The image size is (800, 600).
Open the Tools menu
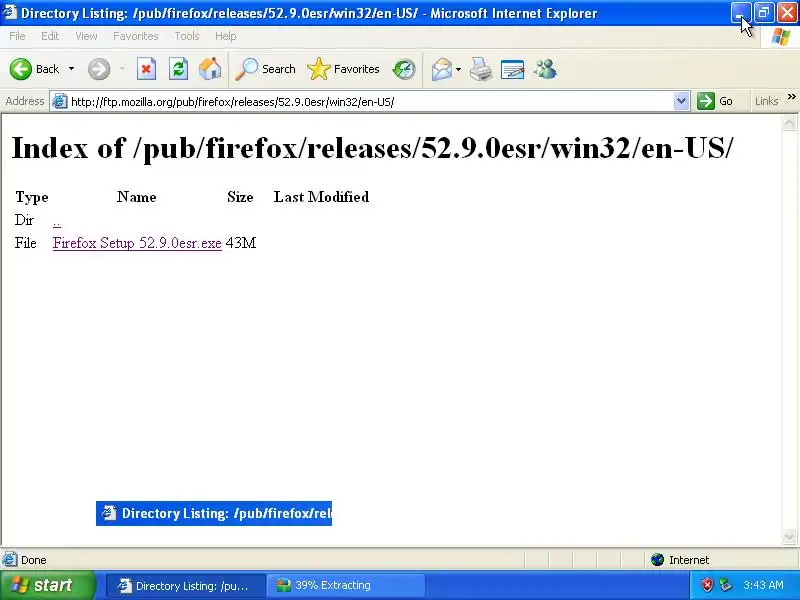coord(187,36)
